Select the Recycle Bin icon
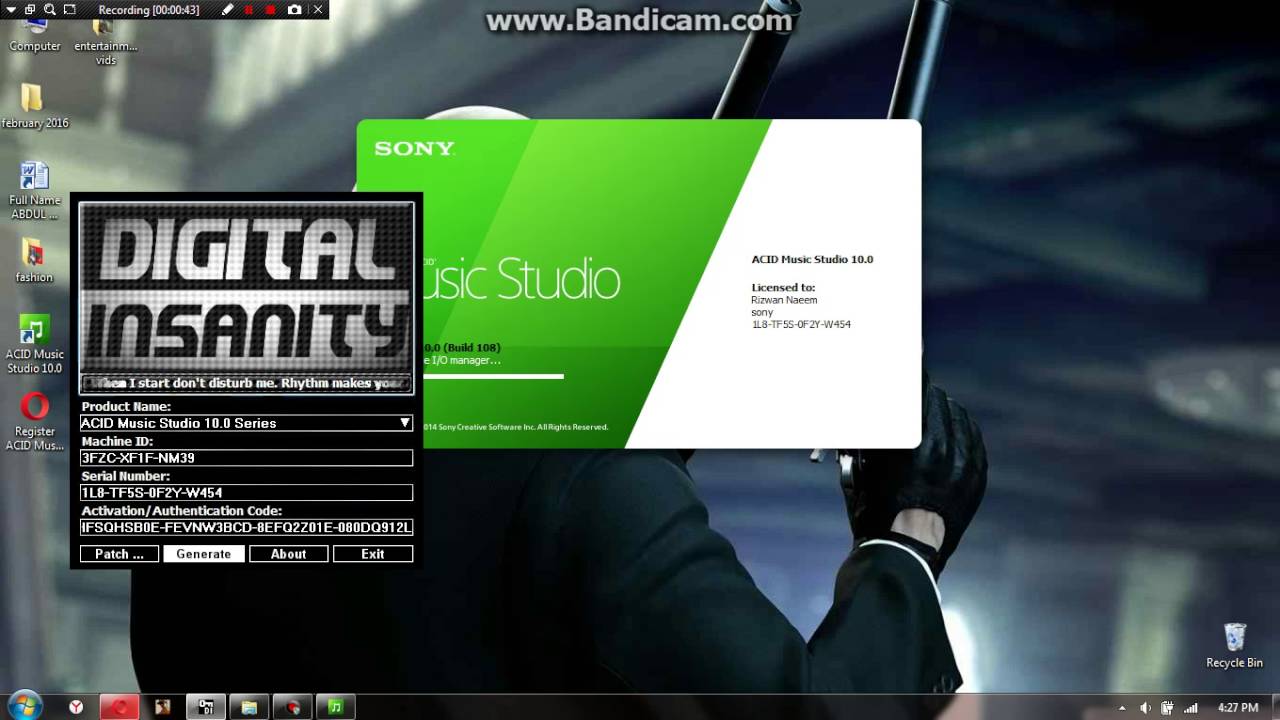The height and width of the screenshot is (720, 1280). pyautogui.click(x=1235, y=646)
